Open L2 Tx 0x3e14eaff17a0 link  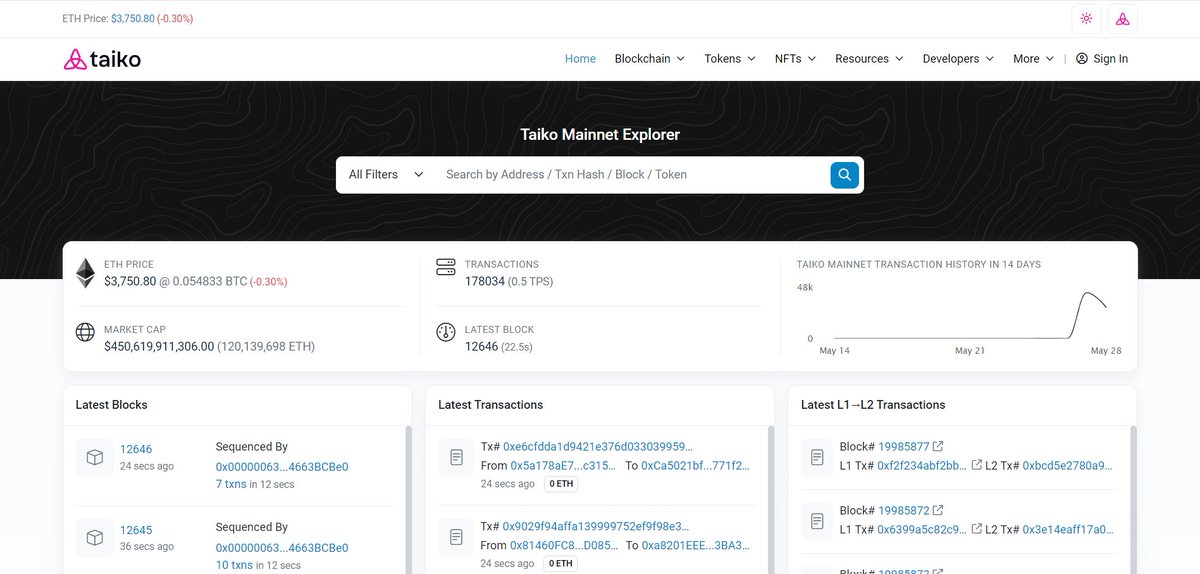1068,530
